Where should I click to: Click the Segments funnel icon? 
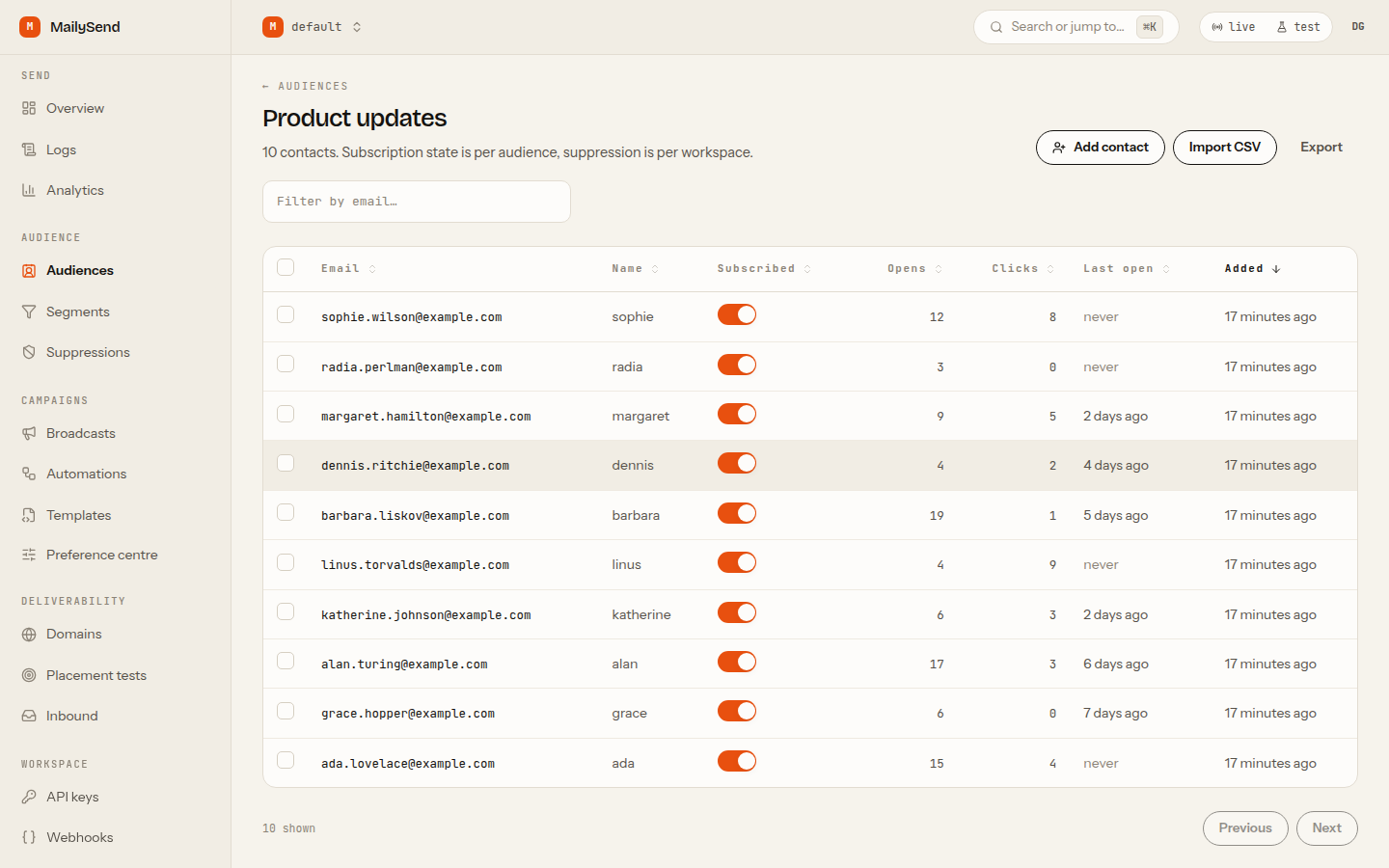click(29, 312)
